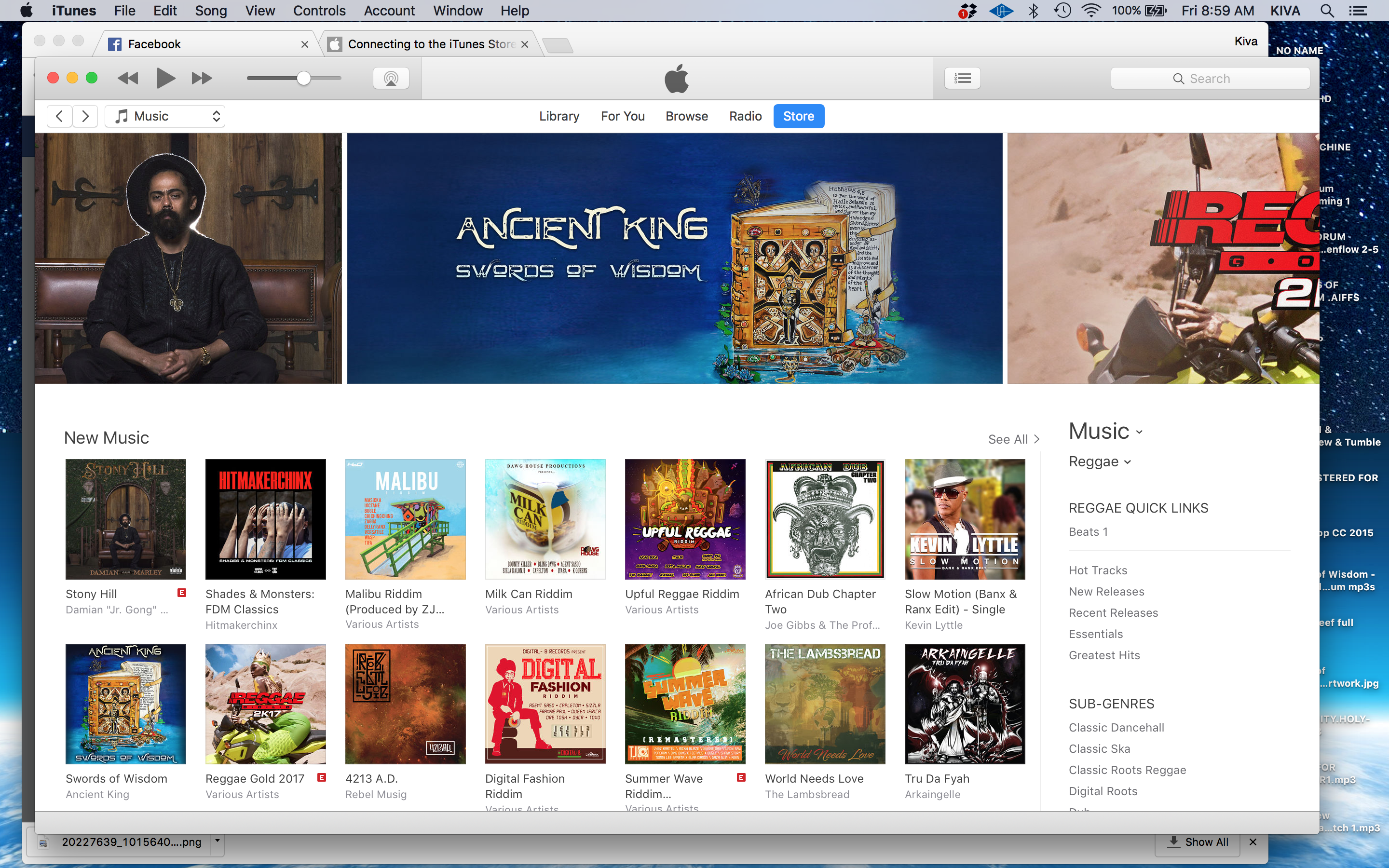Viewport: 1389px width, 868px height.
Task: Switch to the For You tab
Action: point(623,117)
